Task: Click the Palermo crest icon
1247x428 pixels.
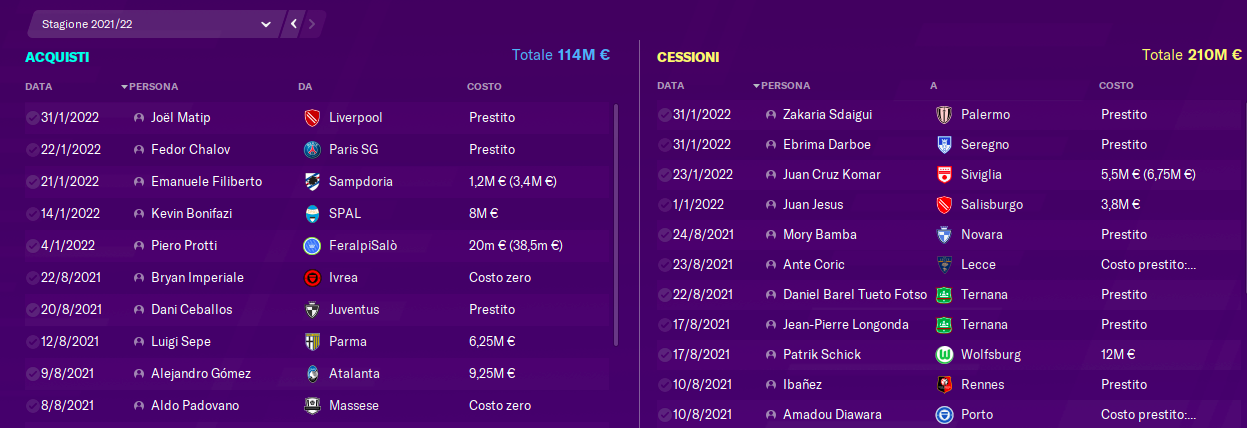Action: pos(943,115)
